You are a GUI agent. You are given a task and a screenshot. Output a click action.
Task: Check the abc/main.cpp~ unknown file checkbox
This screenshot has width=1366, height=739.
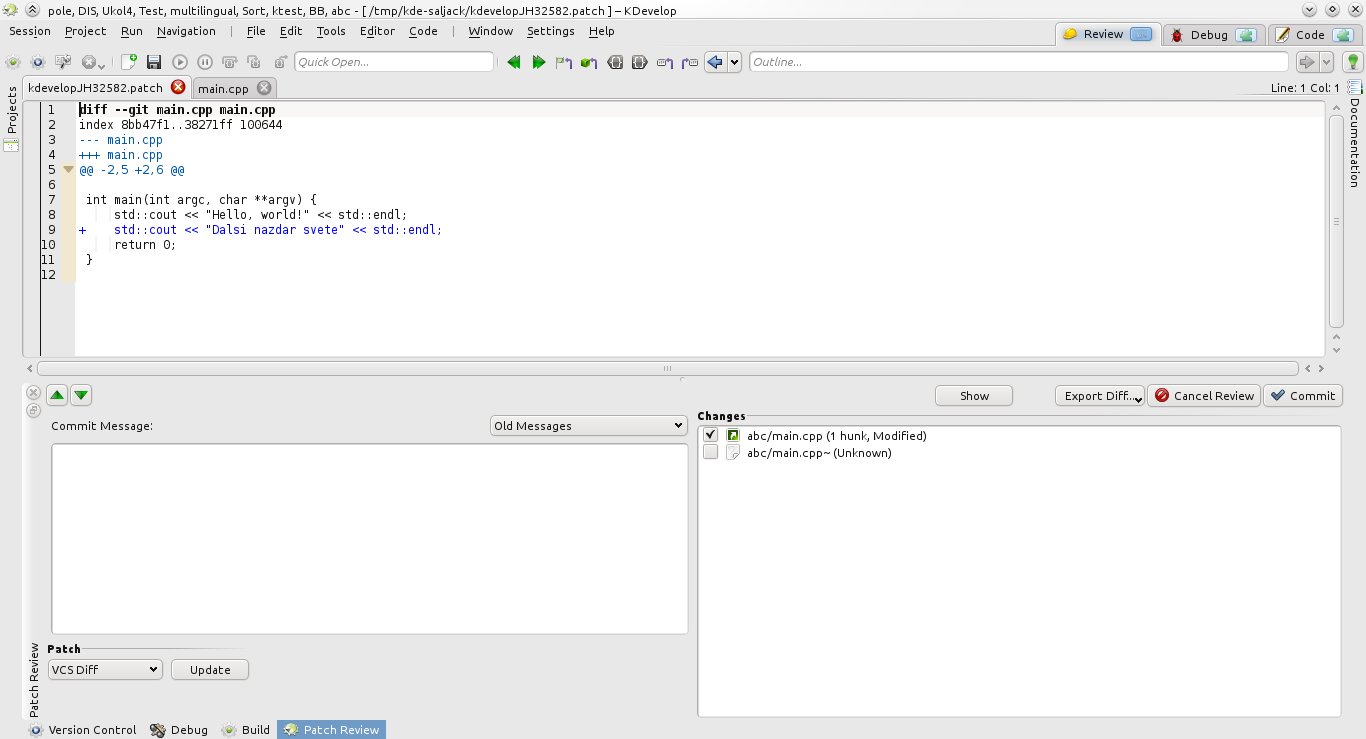tap(711, 452)
